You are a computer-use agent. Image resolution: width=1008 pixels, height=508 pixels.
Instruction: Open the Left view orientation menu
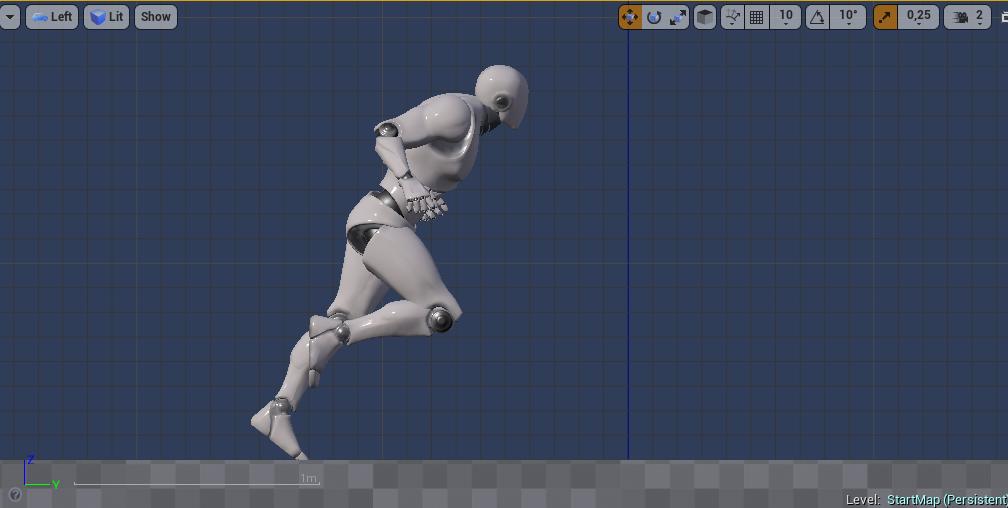52,17
